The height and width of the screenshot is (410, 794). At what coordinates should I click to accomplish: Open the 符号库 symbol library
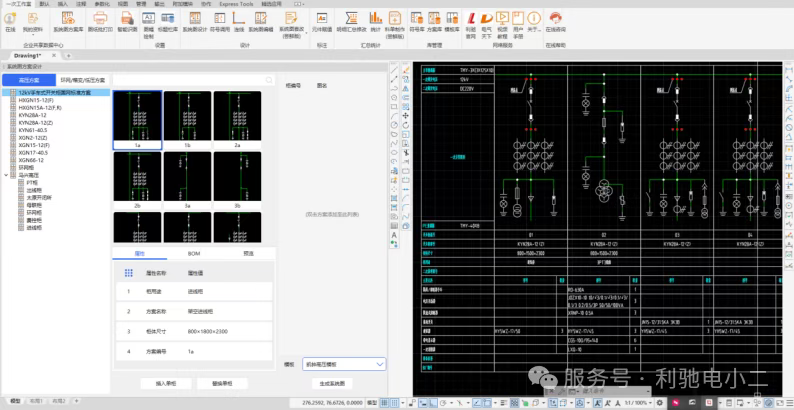[416, 21]
